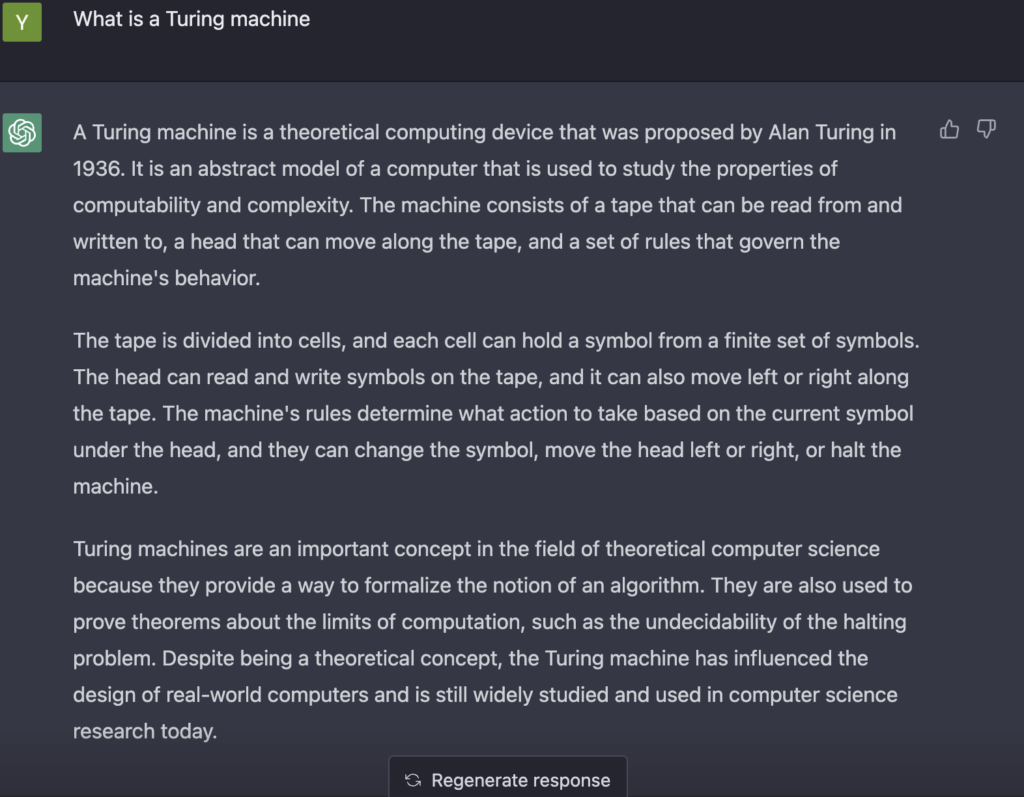Click the closing words "research today."

pyautogui.click(x=144, y=731)
